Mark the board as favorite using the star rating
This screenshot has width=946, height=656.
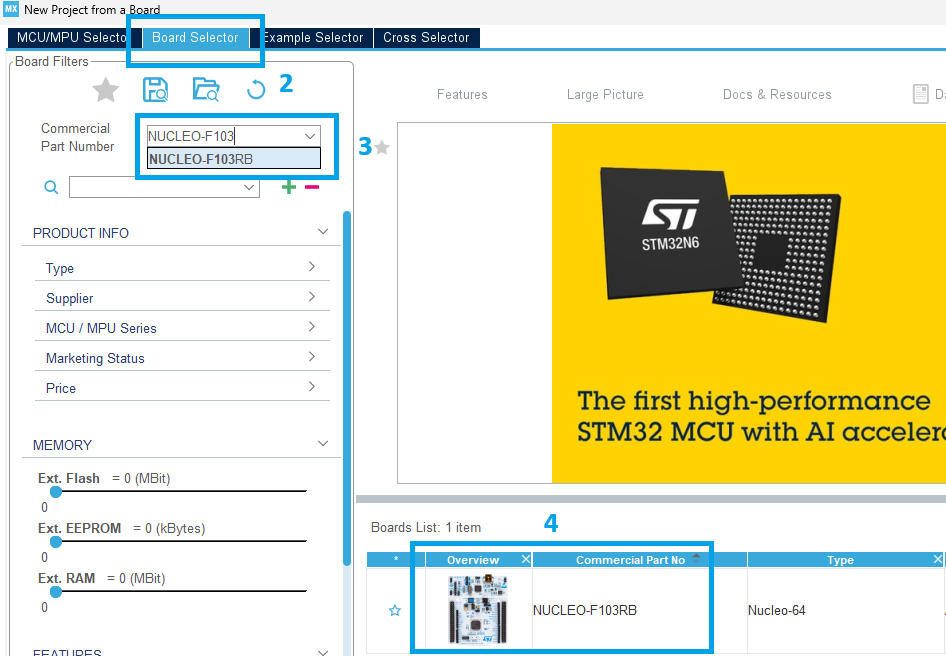pyautogui.click(x=383, y=146)
